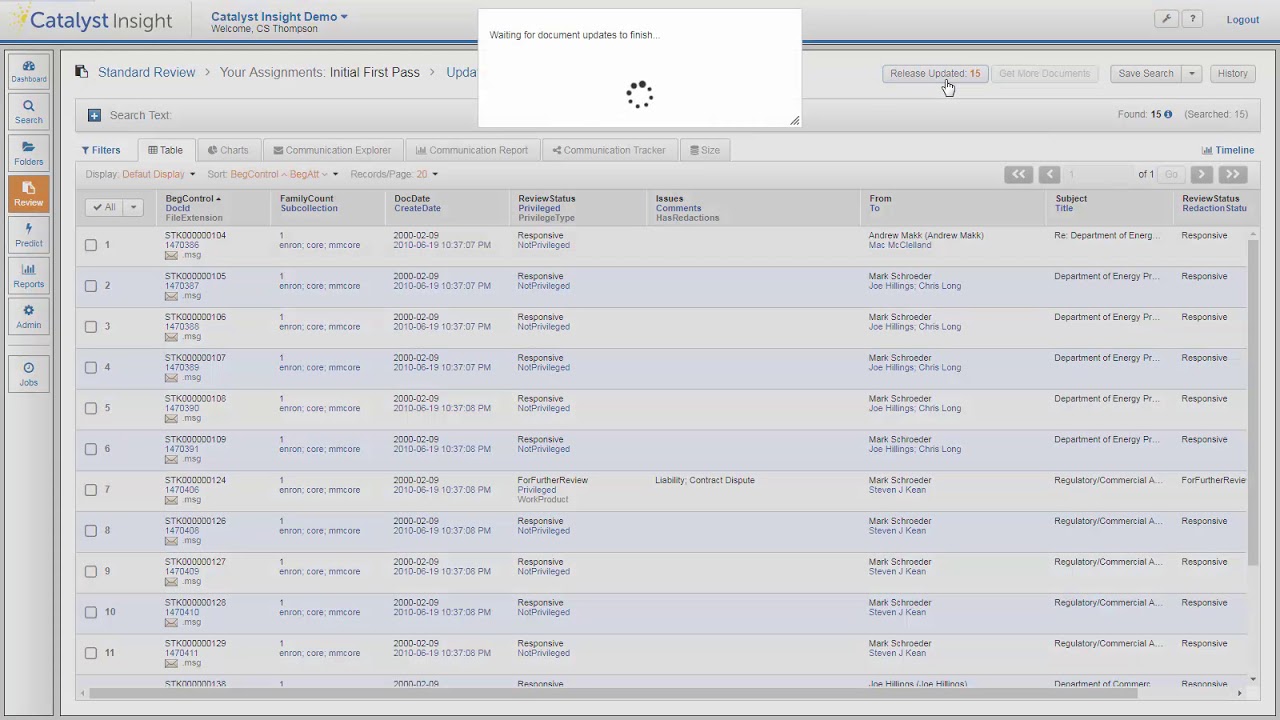The image size is (1280, 720).
Task: Open the Review sidebar icon
Action: (28, 194)
